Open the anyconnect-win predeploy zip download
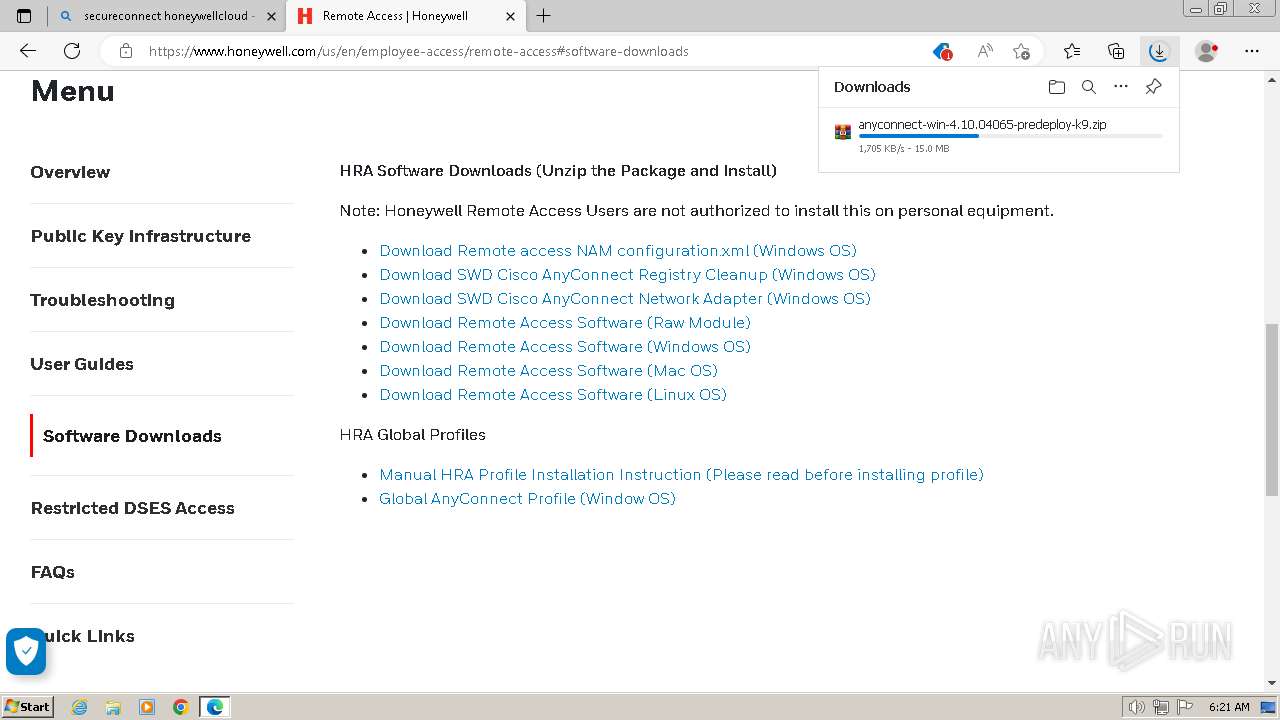This screenshot has height=720, width=1280. click(982, 125)
